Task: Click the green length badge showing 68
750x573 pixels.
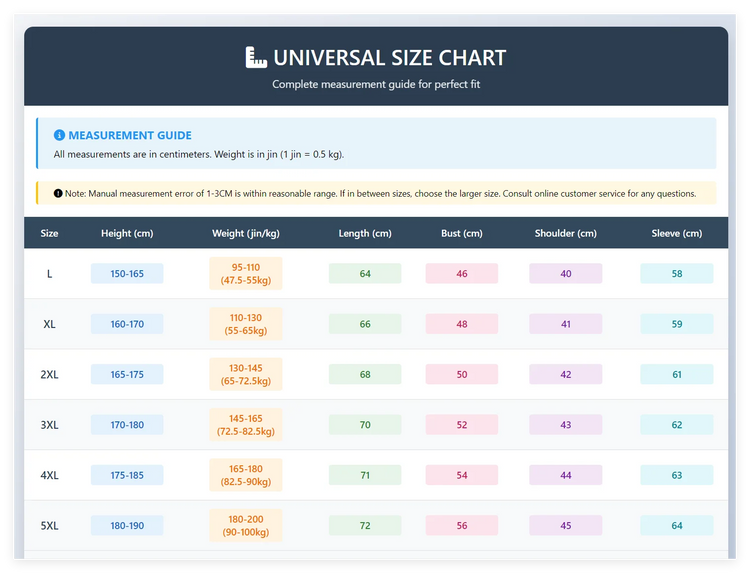Action: coord(365,375)
